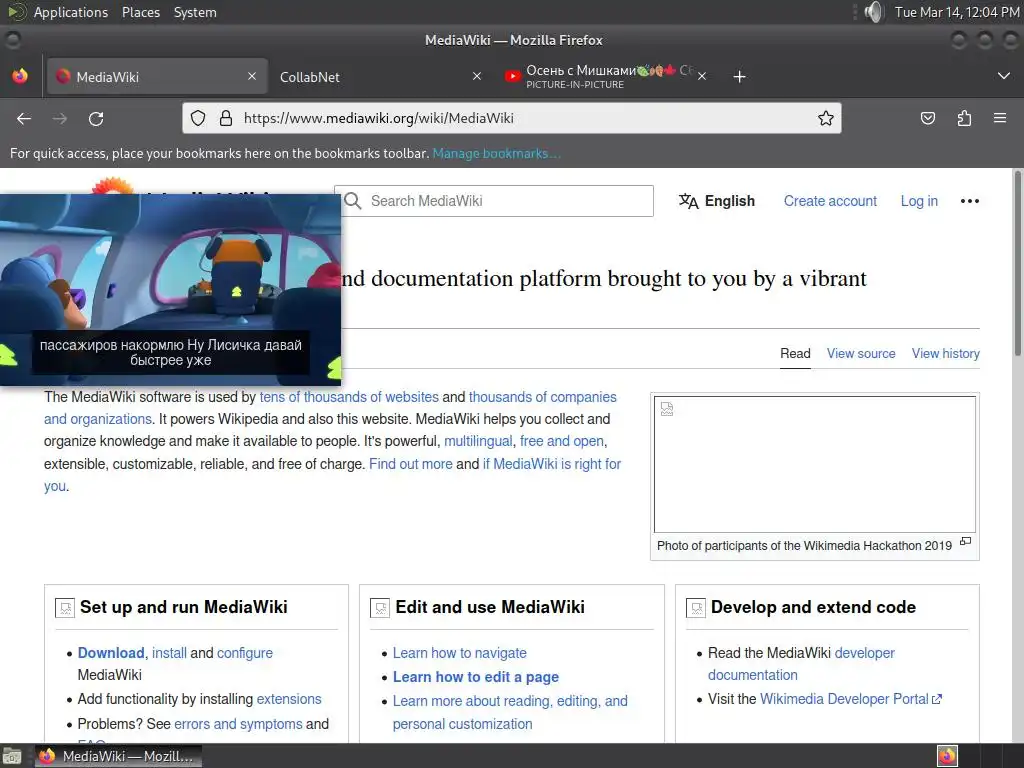The width and height of the screenshot is (1024, 768).
Task: Click the developer documentation link
Action: [801, 664]
